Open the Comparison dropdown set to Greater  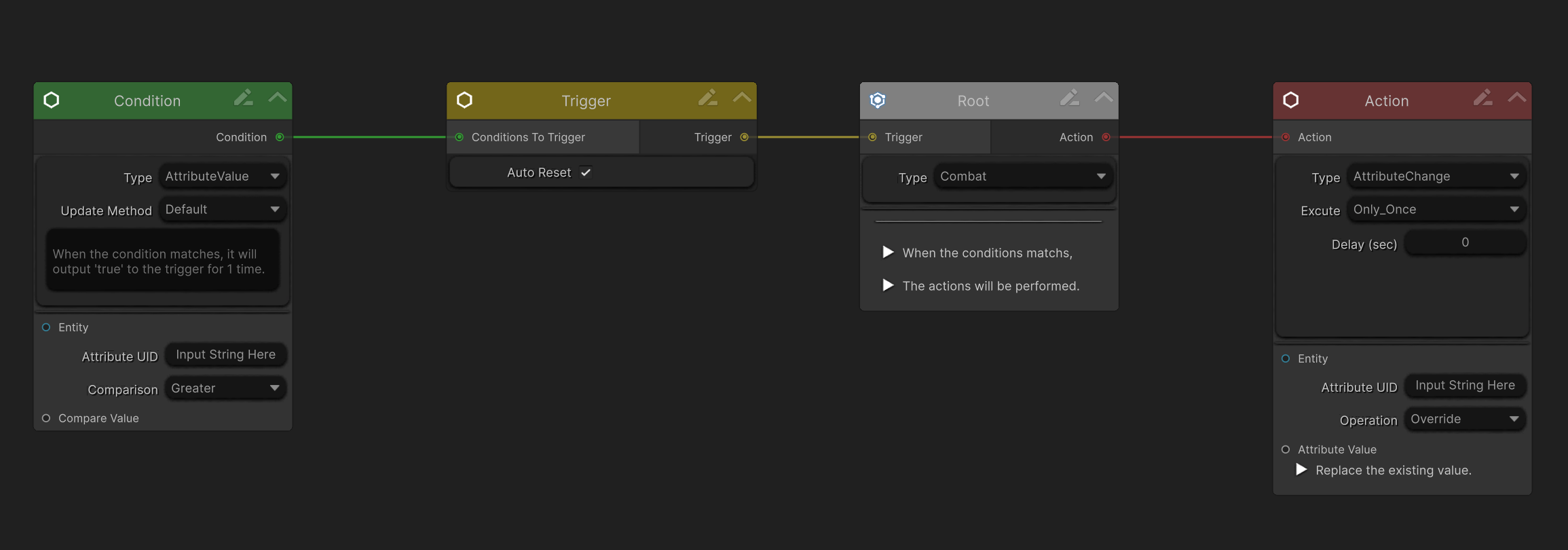pyautogui.click(x=225, y=388)
